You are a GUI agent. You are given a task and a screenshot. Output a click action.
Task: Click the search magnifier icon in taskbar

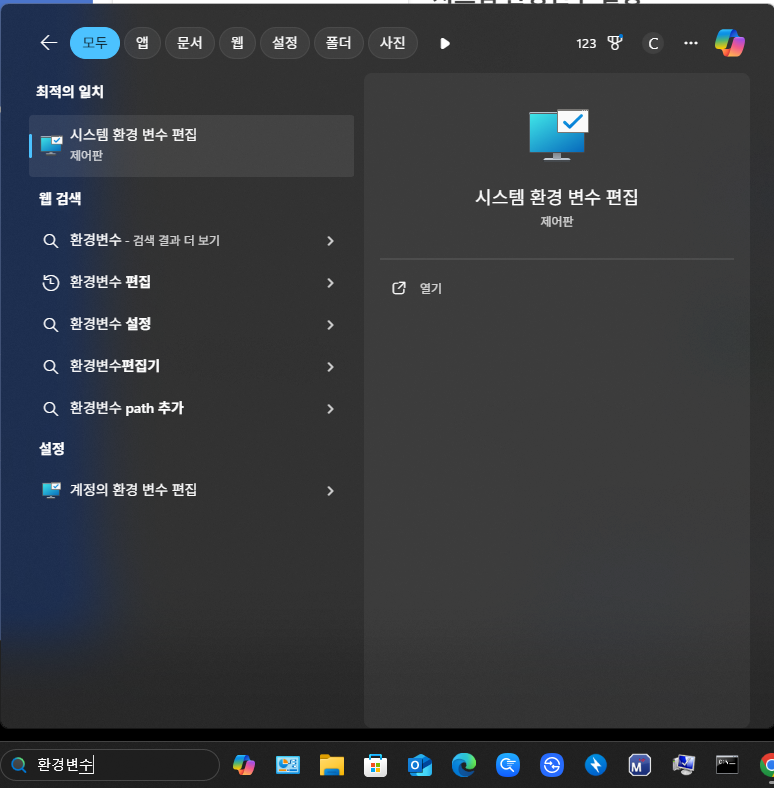[x=19, y=764]
